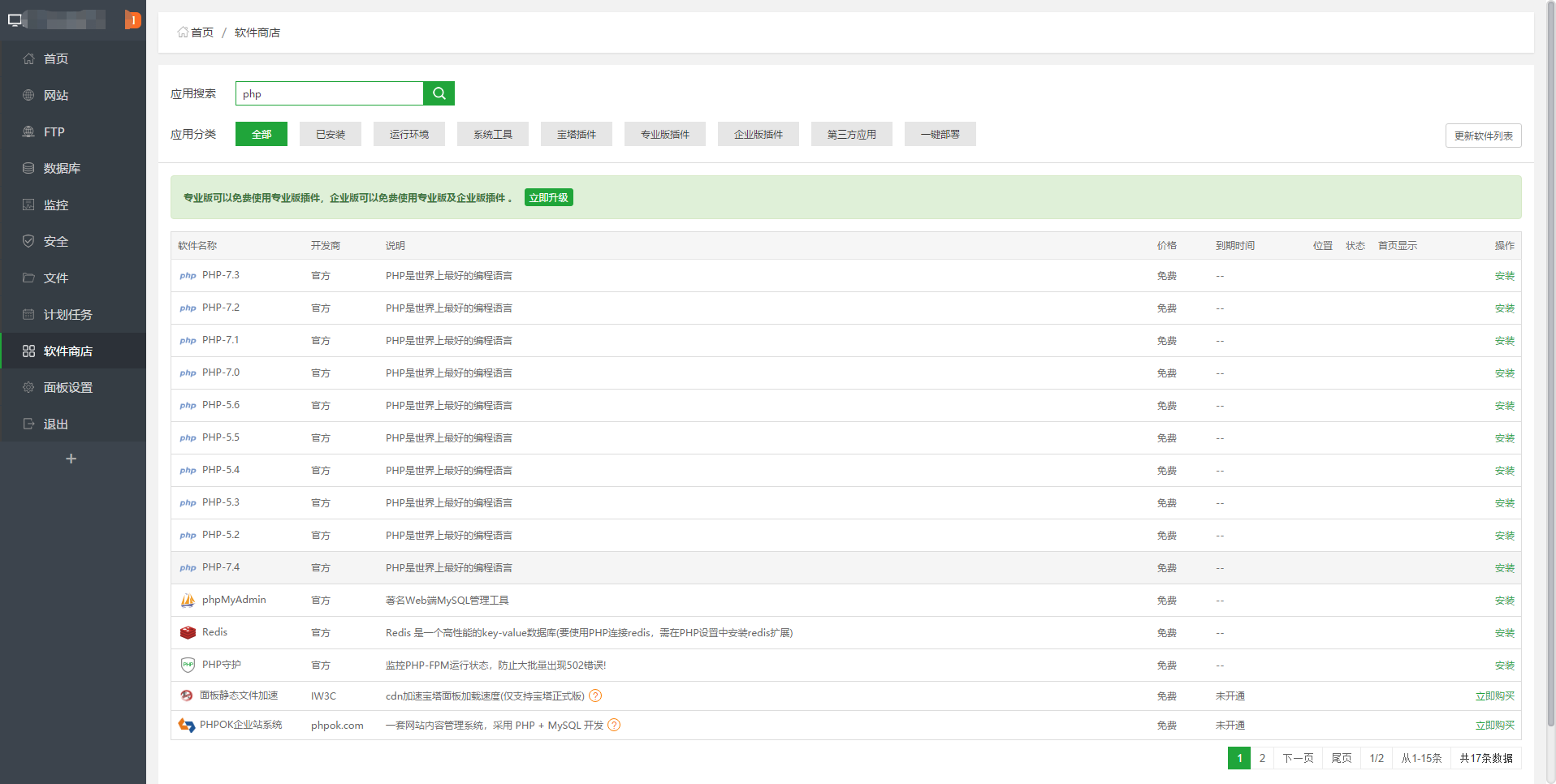Click help icon beside 面板静态文件加速 description
1556x784 pixels.
(x=595, y=696)
